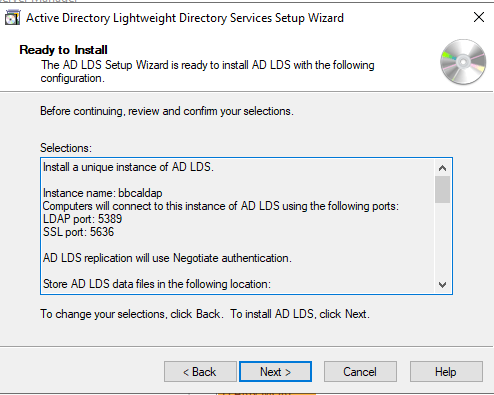Click the Selections box scrollbar thumb

[x=442, y=189]
